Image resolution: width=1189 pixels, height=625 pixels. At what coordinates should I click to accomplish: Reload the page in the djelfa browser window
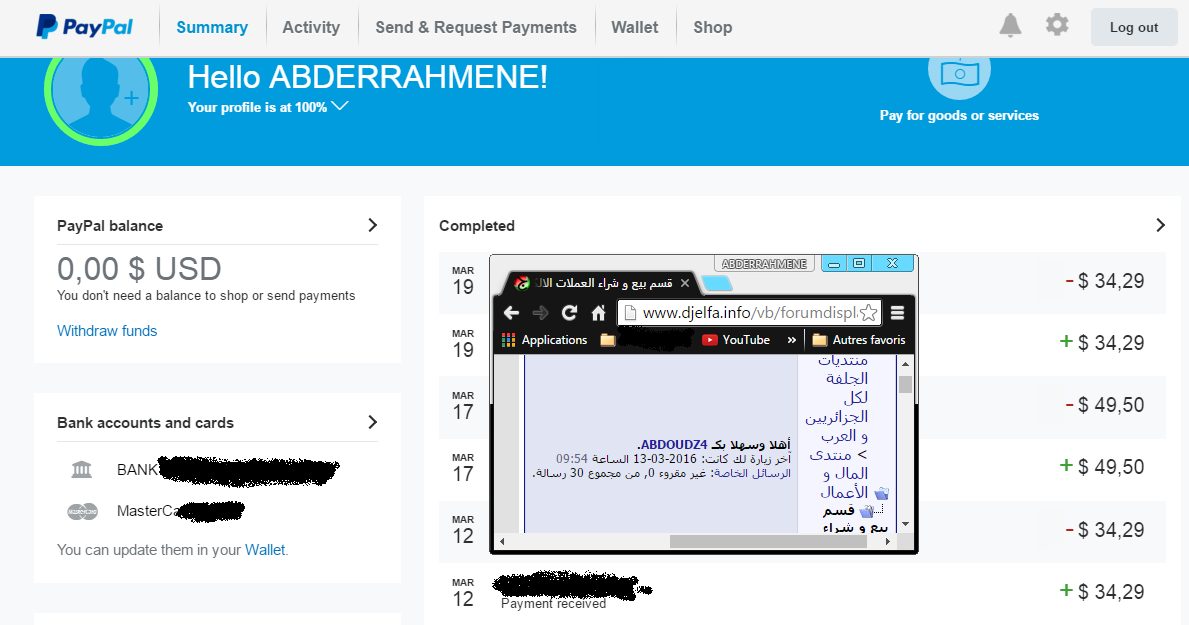[x=569, y=312]
